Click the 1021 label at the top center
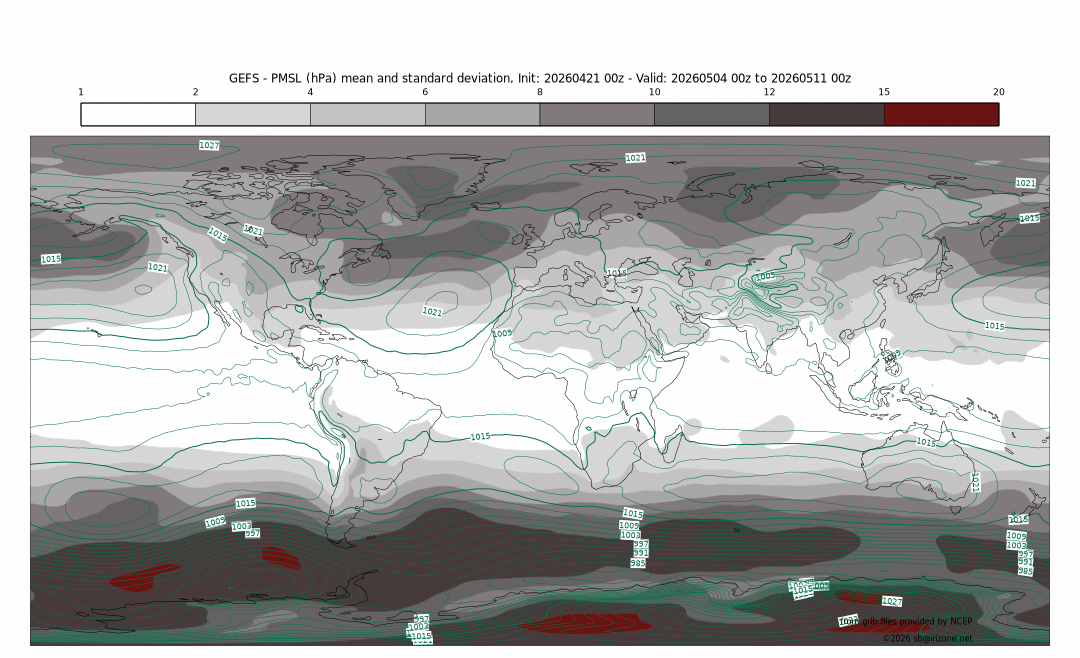Image resolution: width=1080 pixels, height=658 pixels. point(635,158)
